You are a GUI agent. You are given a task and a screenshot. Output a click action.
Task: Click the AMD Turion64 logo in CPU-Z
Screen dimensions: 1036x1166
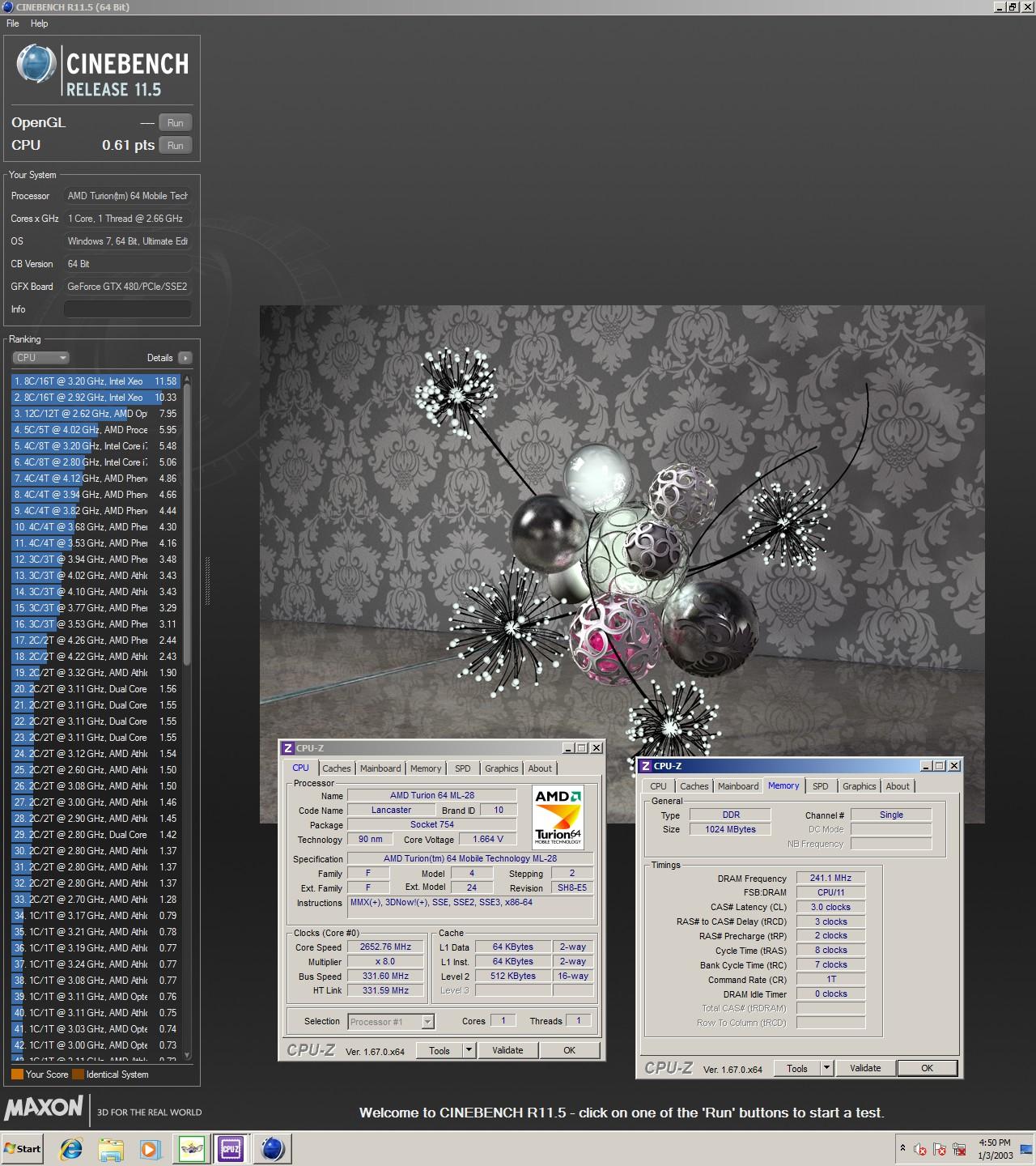[558, 818]
